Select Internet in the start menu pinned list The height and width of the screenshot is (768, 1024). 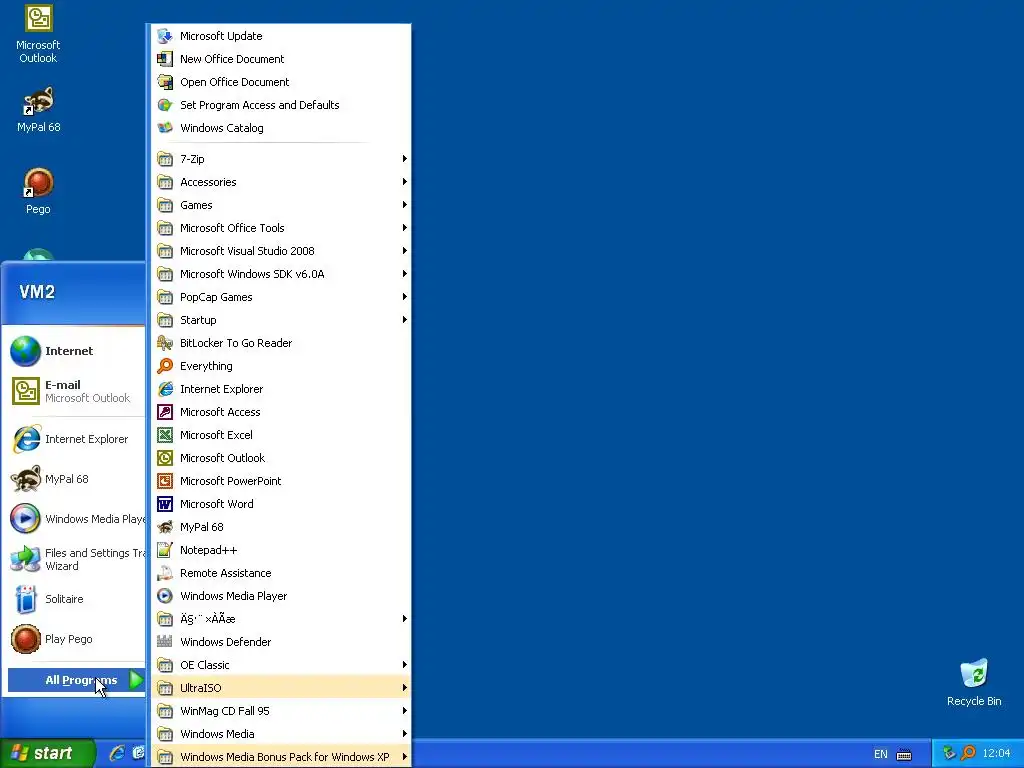(75, 351)
